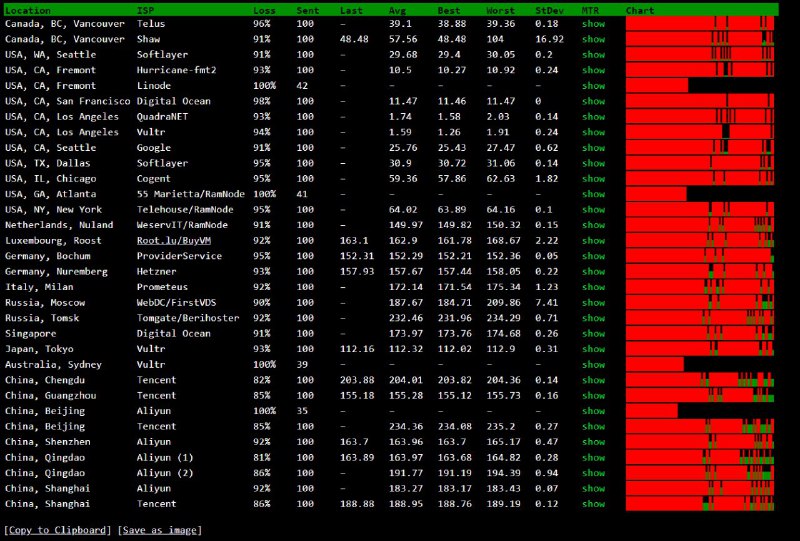The image size is (800, 541).
Task: Show MTR for San Francisco Digital Ocean
Action: (x=593, y=101)
